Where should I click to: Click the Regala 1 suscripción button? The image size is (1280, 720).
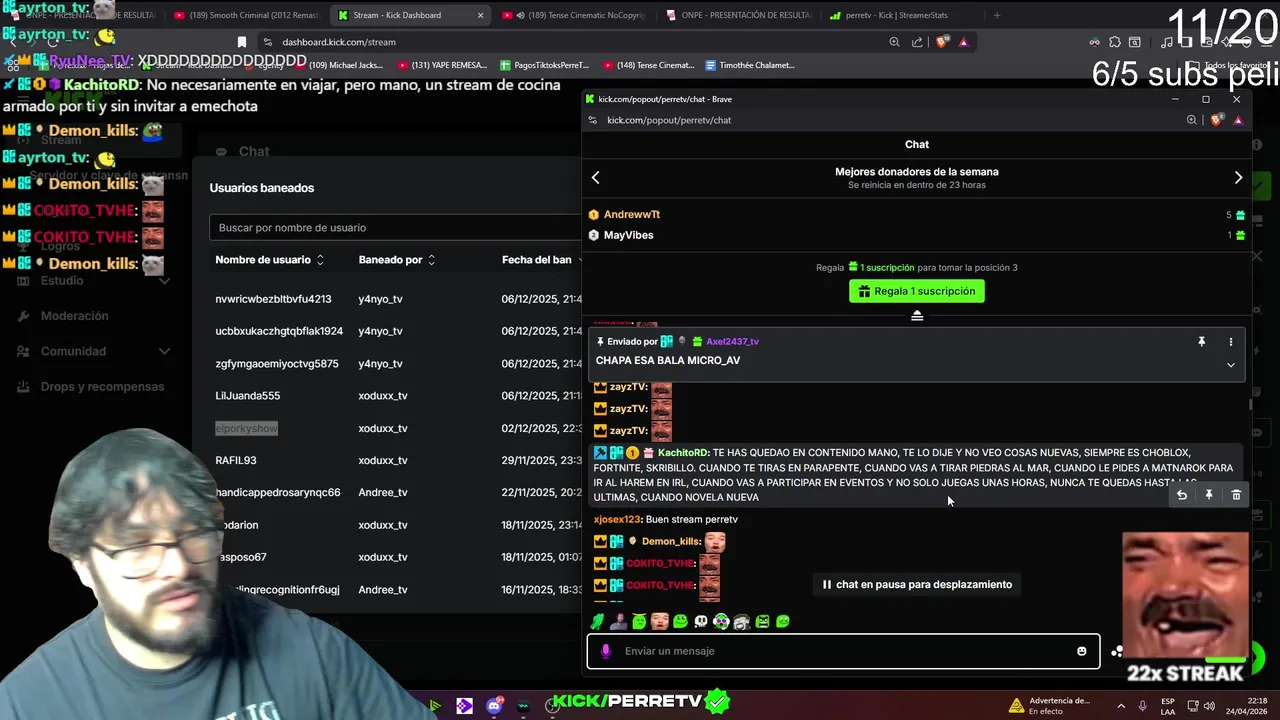click(917, 291)
